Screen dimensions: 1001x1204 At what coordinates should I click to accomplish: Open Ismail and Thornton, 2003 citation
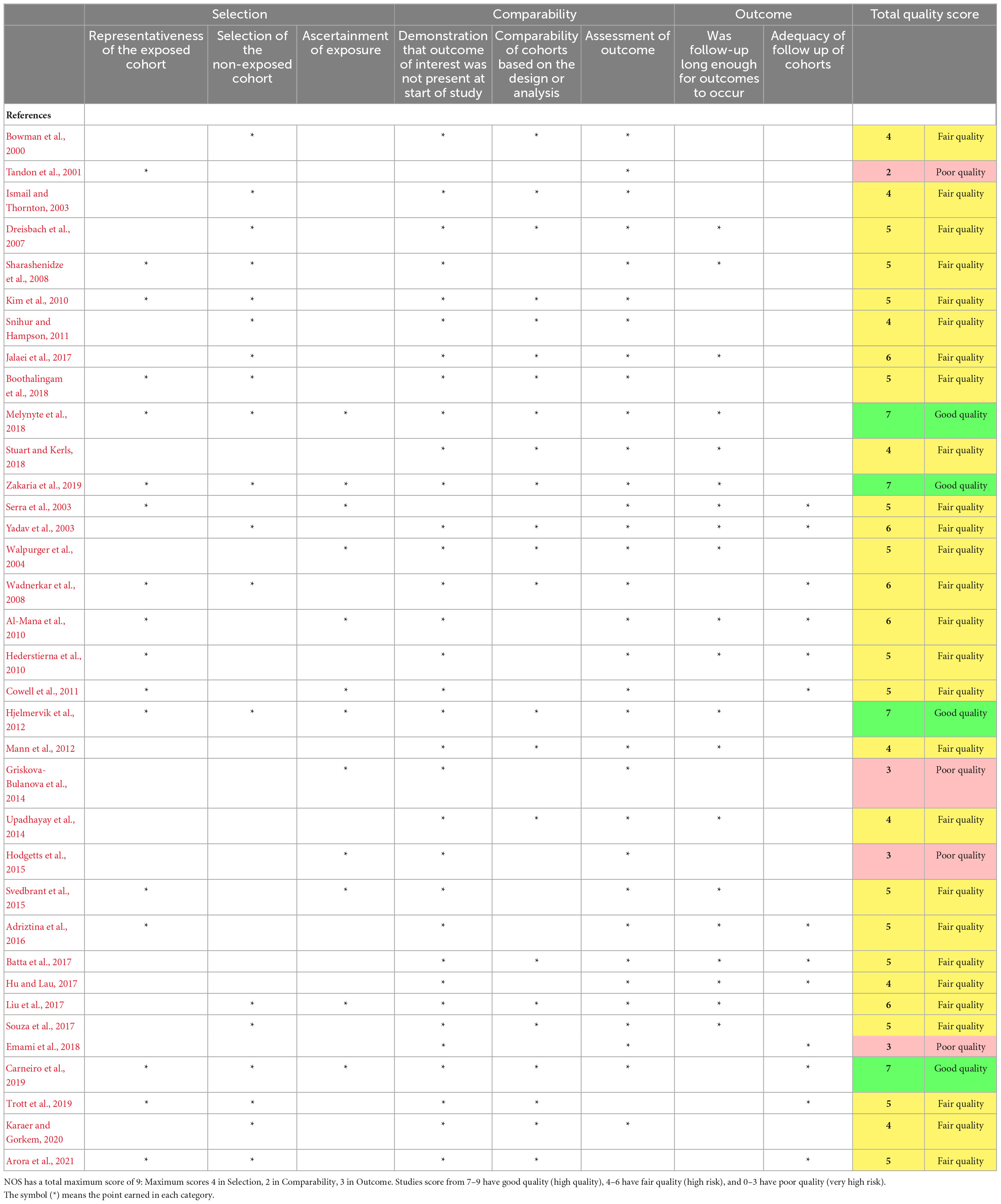[37, 201]
